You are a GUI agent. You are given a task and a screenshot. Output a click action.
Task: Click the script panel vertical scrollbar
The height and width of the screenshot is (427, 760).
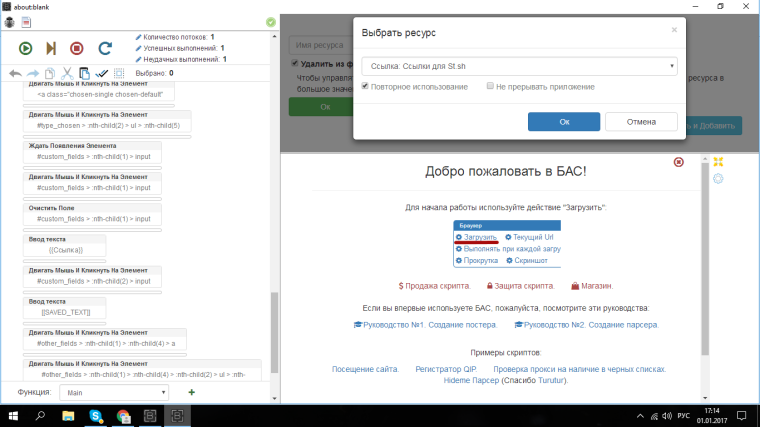[x=274, y=330]
